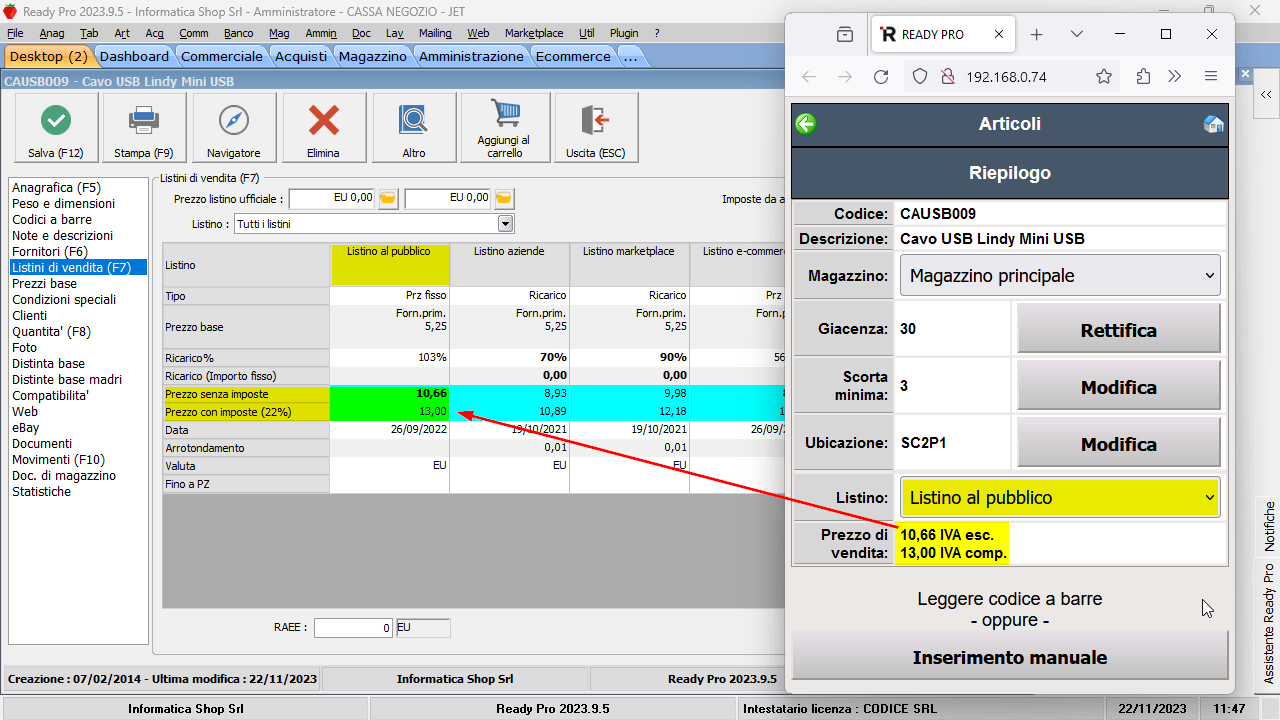The image size is (1280, 720).
Task: Collapse the side panel with double chevron
Action: [1265, 94]
